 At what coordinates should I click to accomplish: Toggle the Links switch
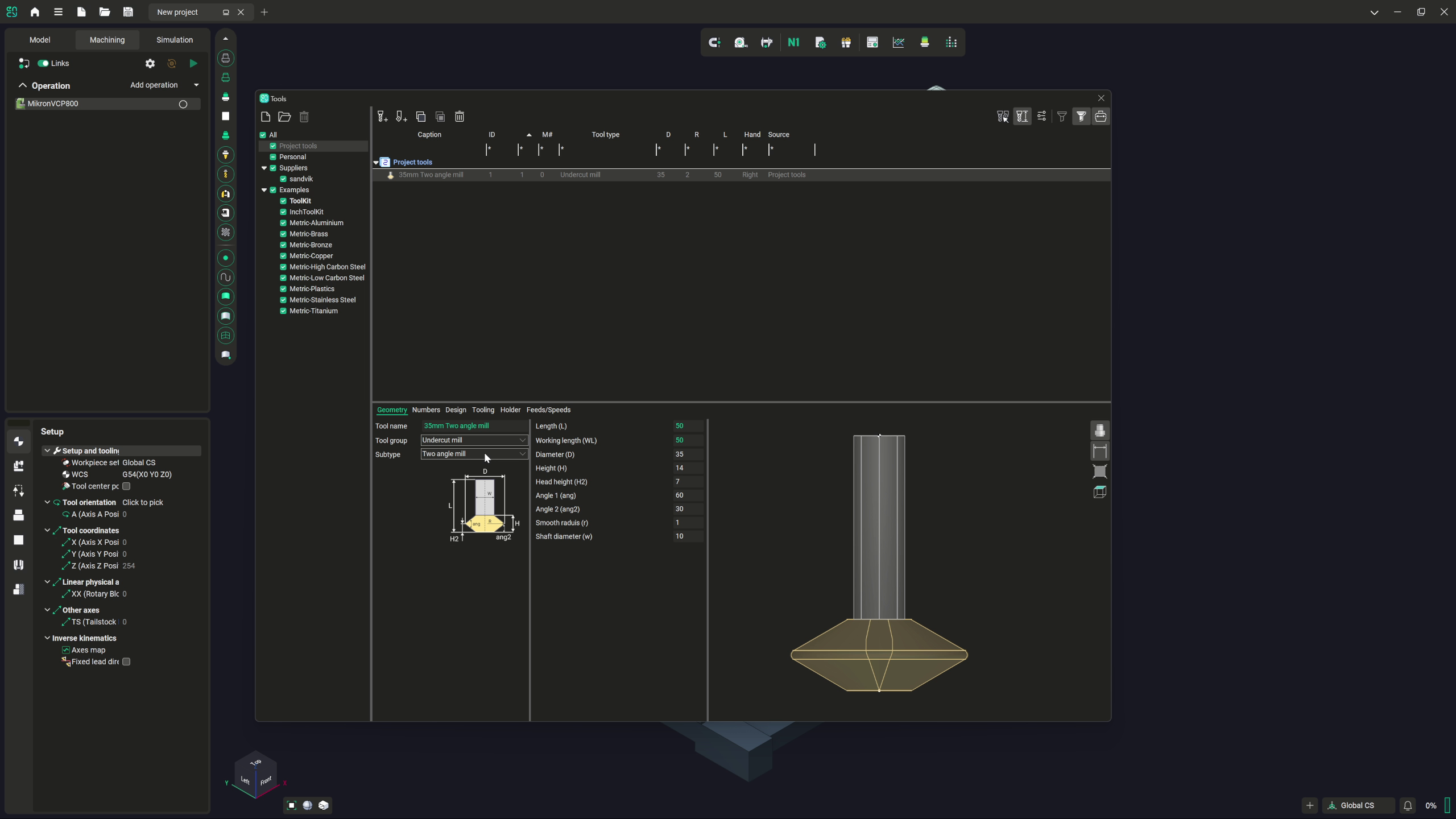(x=43, y=63)
